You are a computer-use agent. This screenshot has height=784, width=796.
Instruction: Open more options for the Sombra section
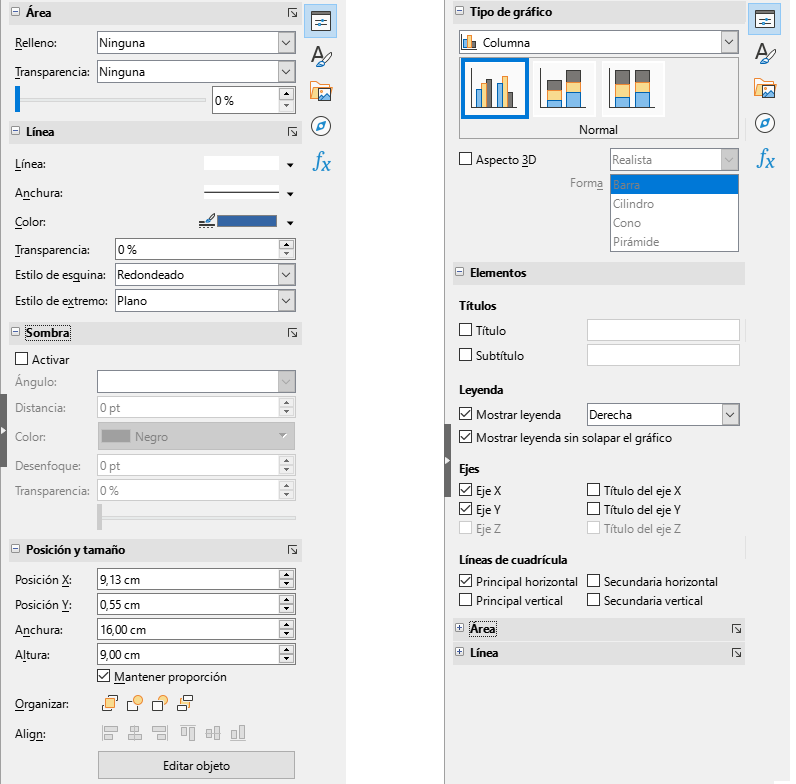pos(292,333)
